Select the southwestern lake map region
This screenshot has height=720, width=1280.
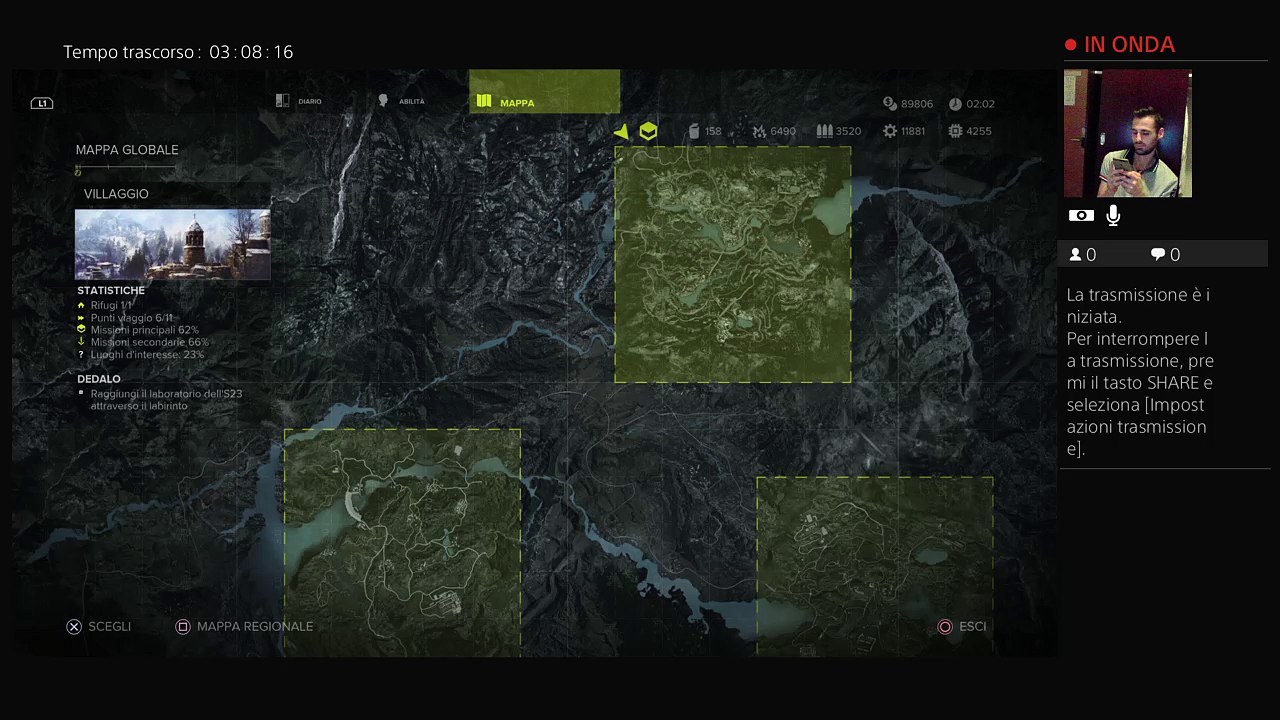point(402,542)
